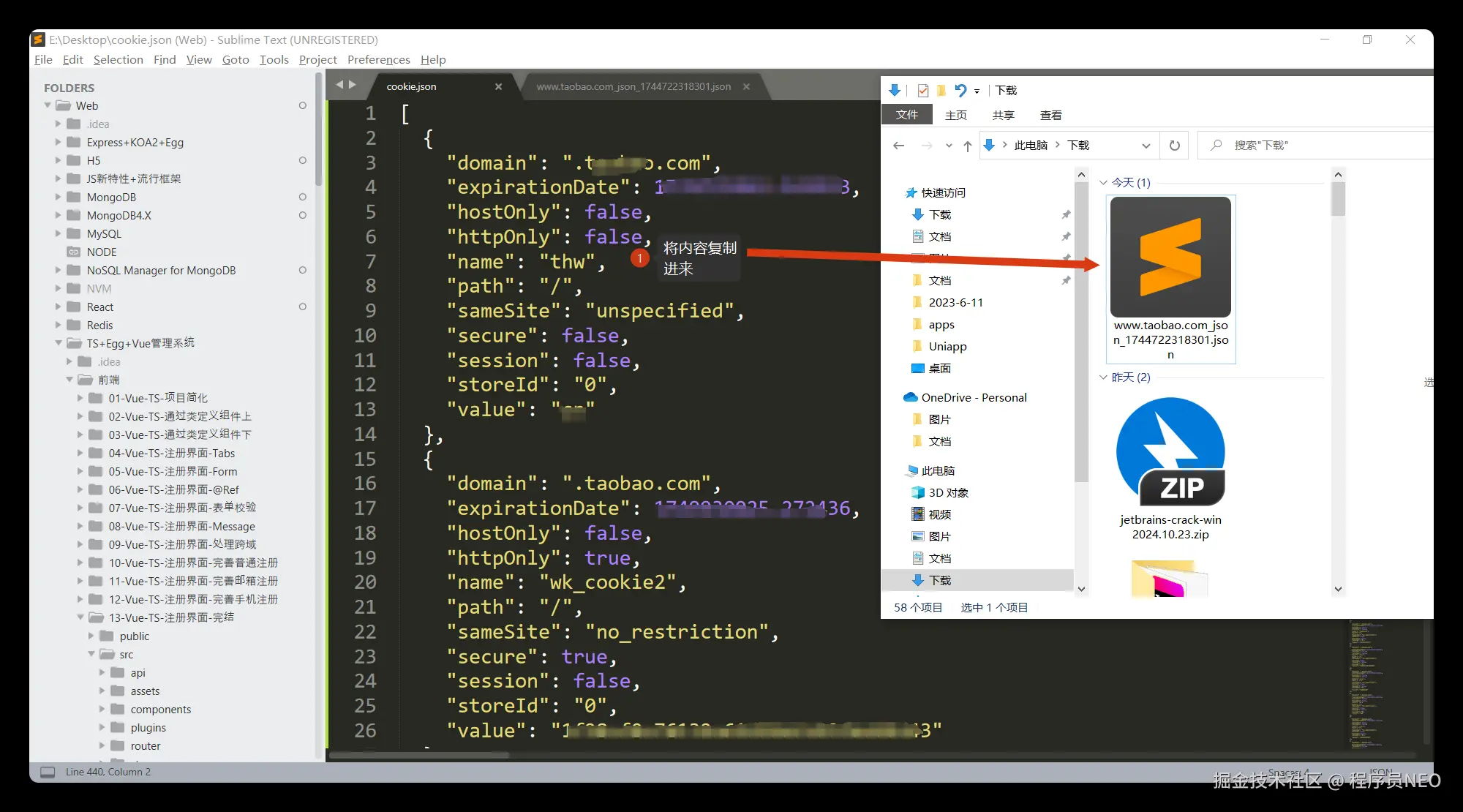Screen dimensions: 1463x812
Task: Open the Quick Access Toolbar customize dropdown
Action: (x=977, y=91)
